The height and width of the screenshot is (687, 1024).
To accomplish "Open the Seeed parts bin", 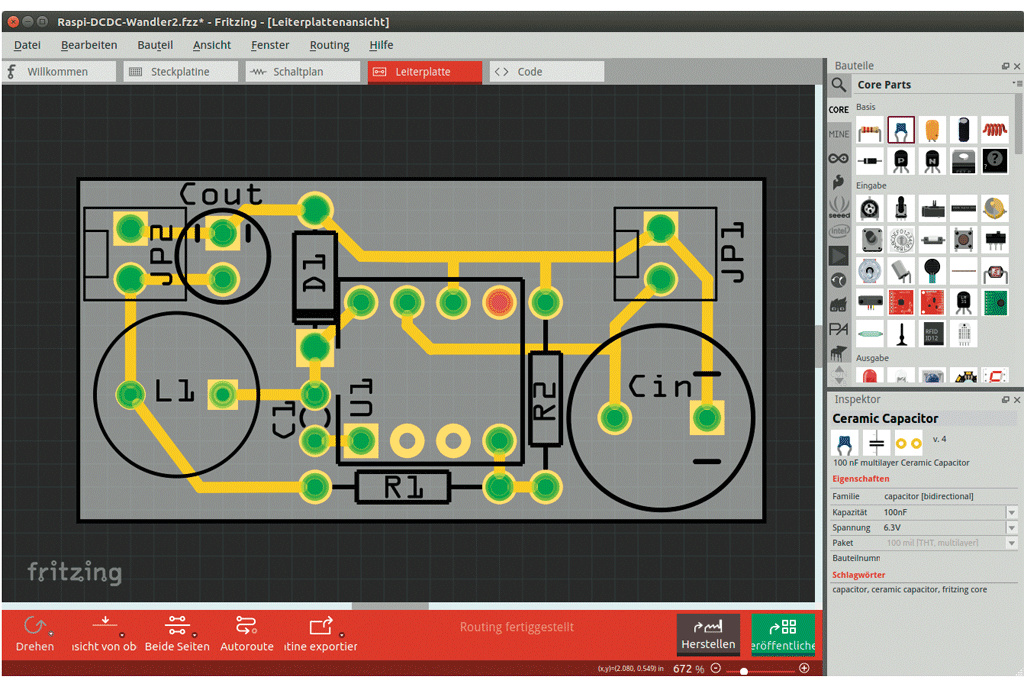I will click(x=838, y=207).
